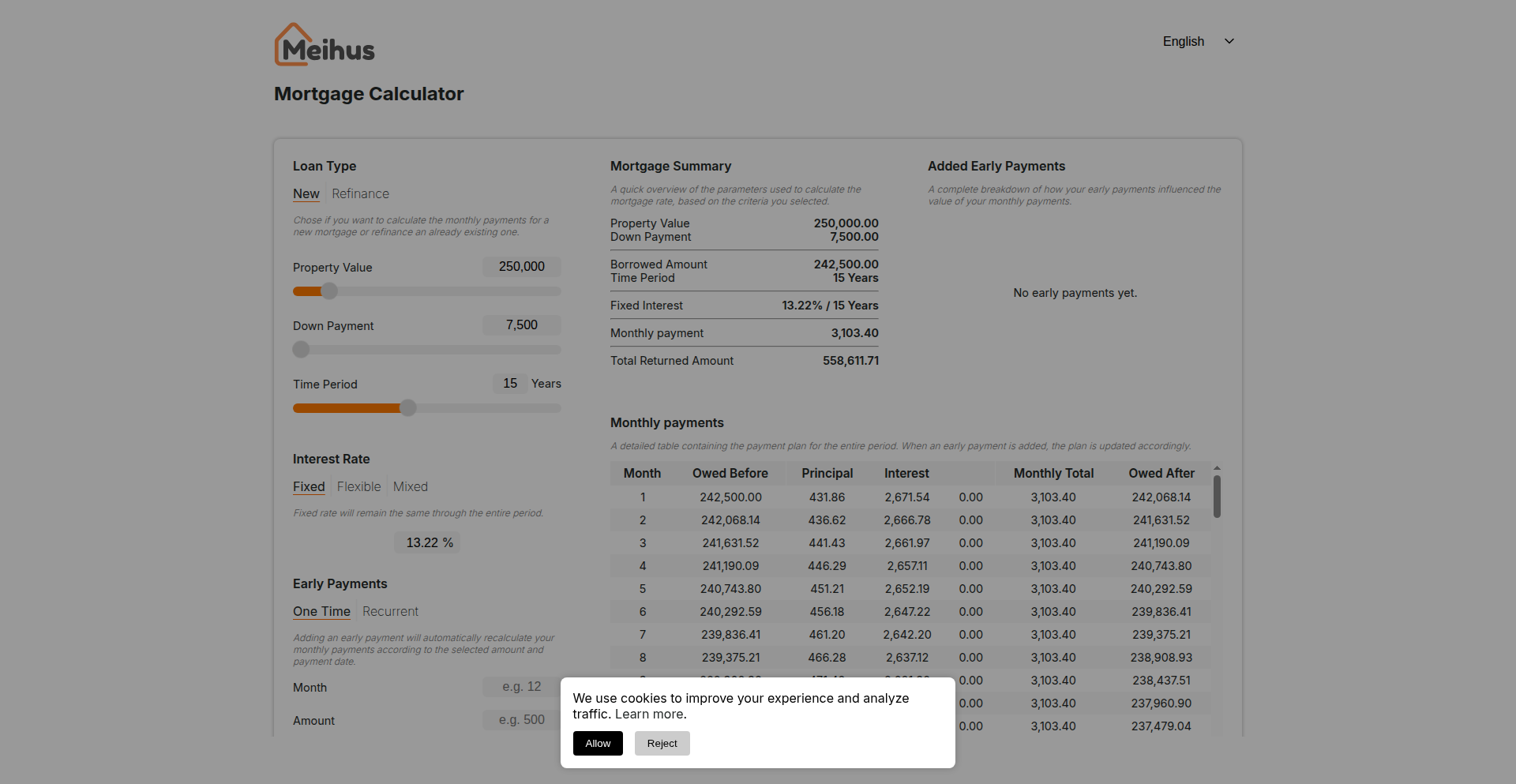This screenshot has height=784, width=1516.
Task: Click the monthly payments table scrollbar
Action: pos(1217,497)
